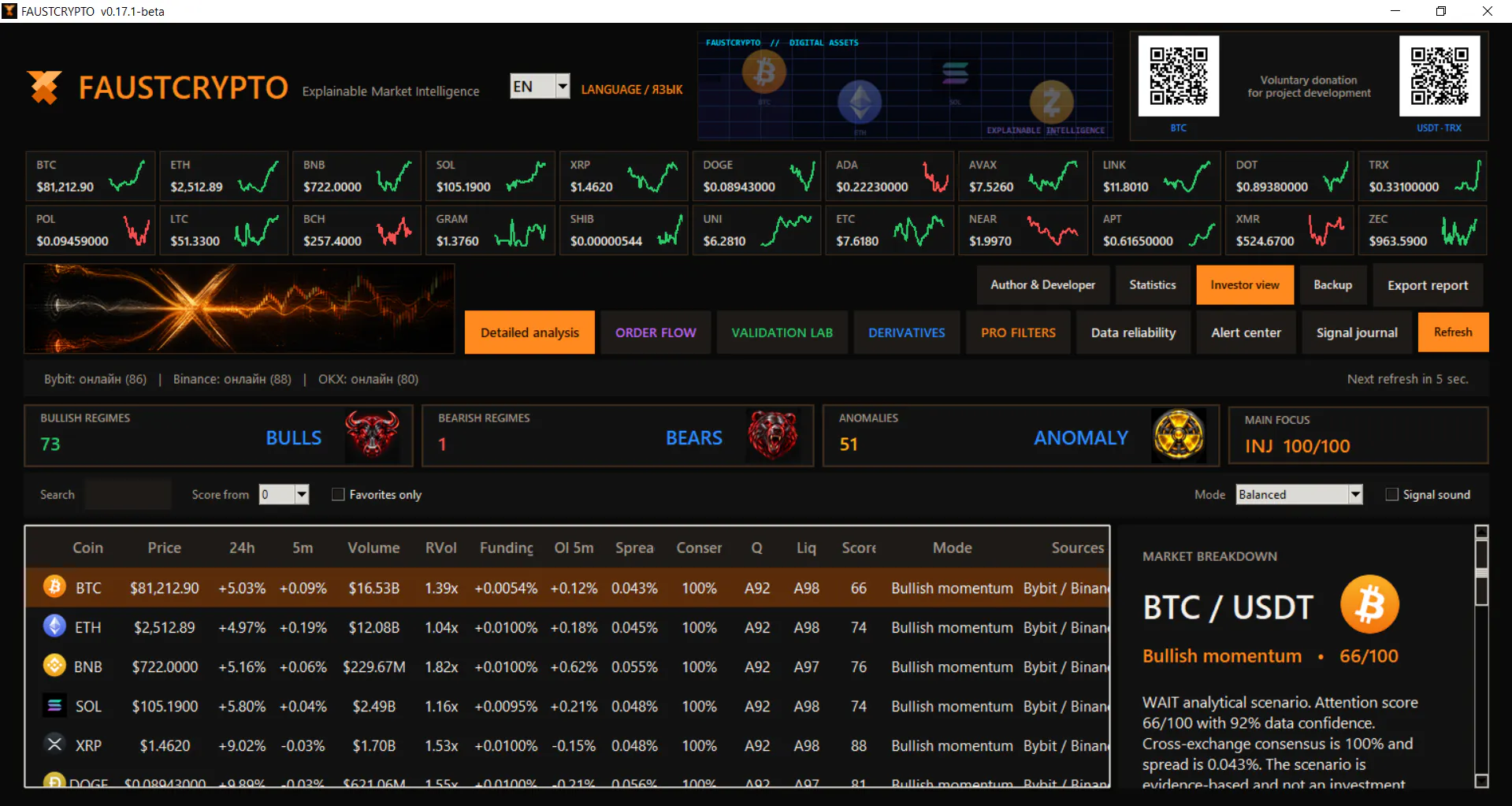1512x806 pixels.
Task: Click BNB volume $229.67M cell
Action: tap(373, 667)
